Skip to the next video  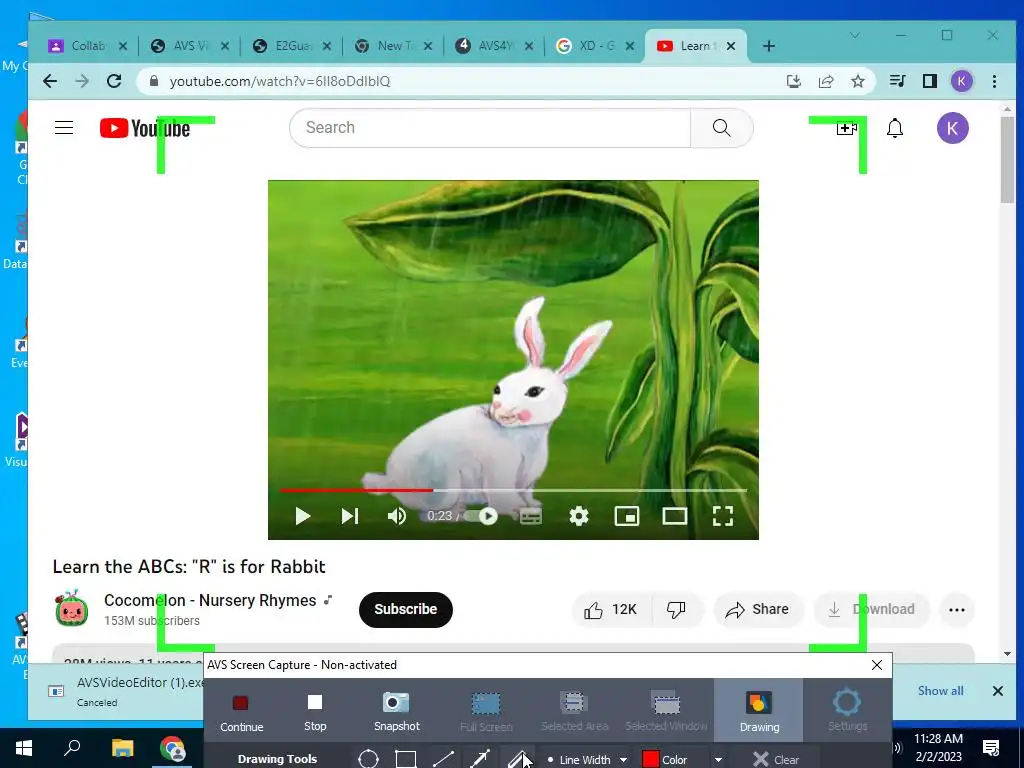click(x=350, y=516)
